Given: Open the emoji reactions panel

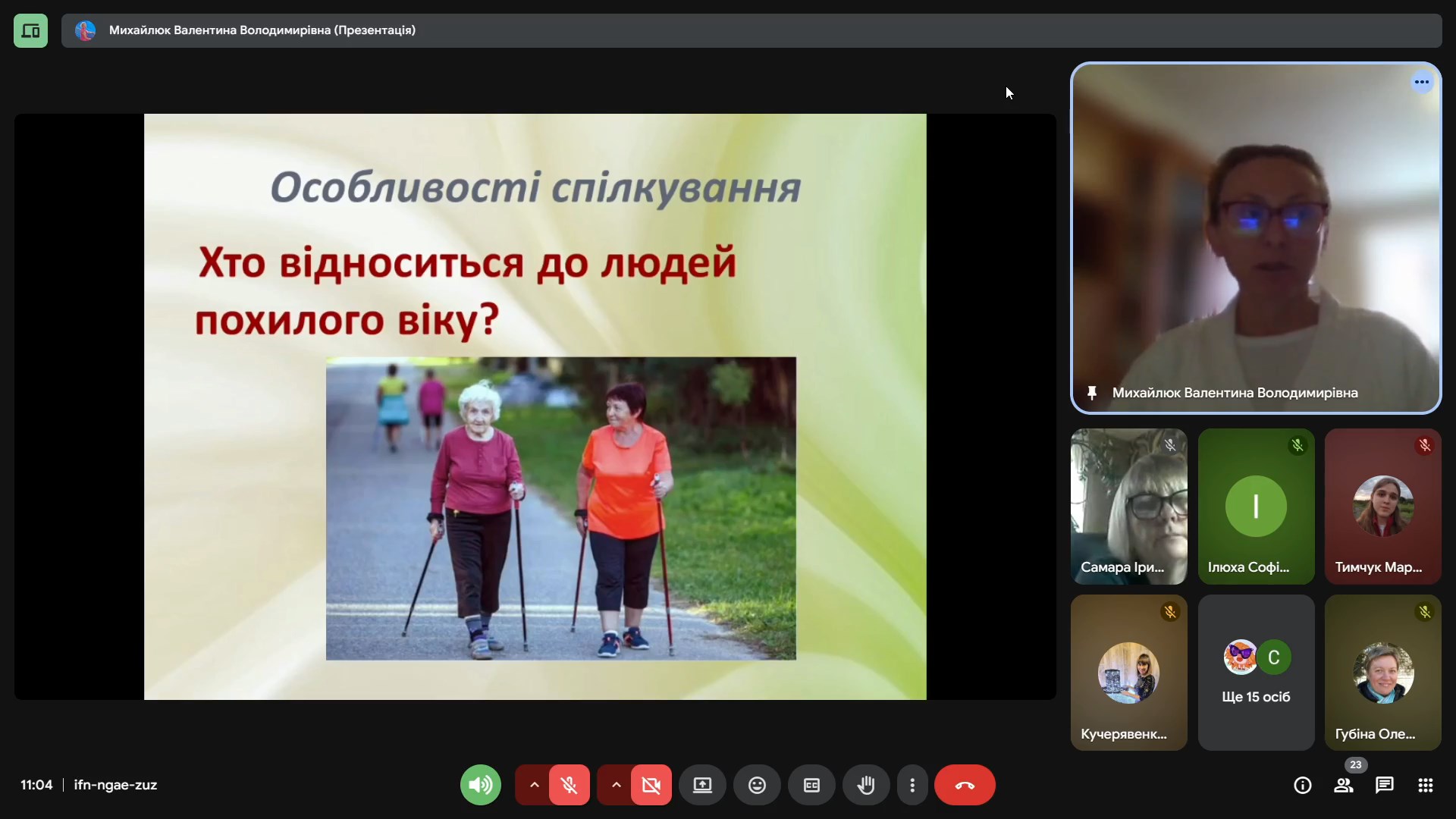Looking at the screenshot, I should pyautogui.click(x=757, y=785).
